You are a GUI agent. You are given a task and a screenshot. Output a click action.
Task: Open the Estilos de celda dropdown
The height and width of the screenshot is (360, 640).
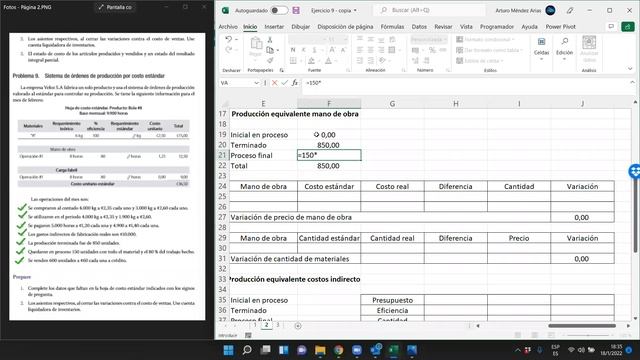[x=480, y=60]
